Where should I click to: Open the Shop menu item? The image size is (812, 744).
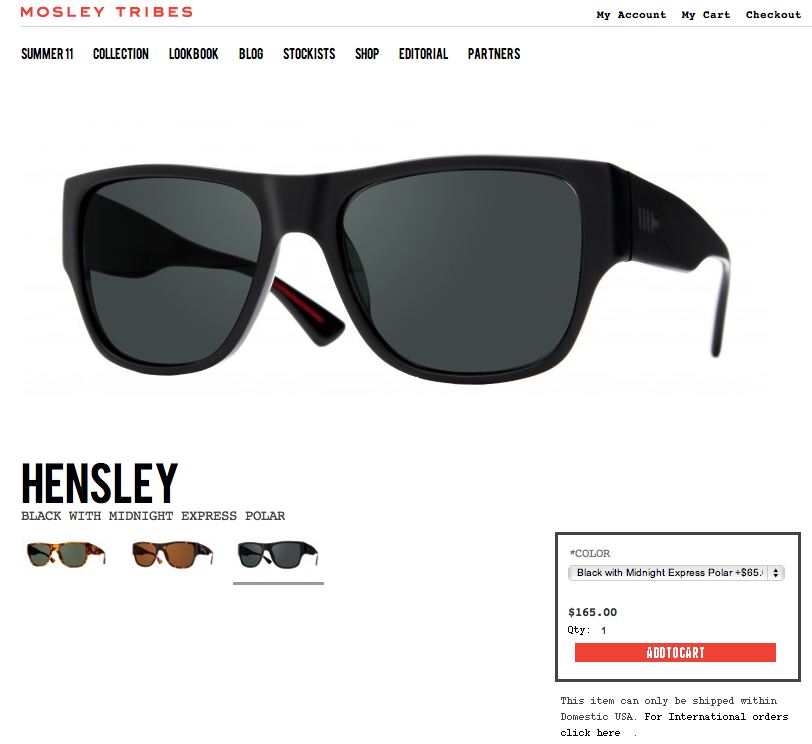[367, 54]
